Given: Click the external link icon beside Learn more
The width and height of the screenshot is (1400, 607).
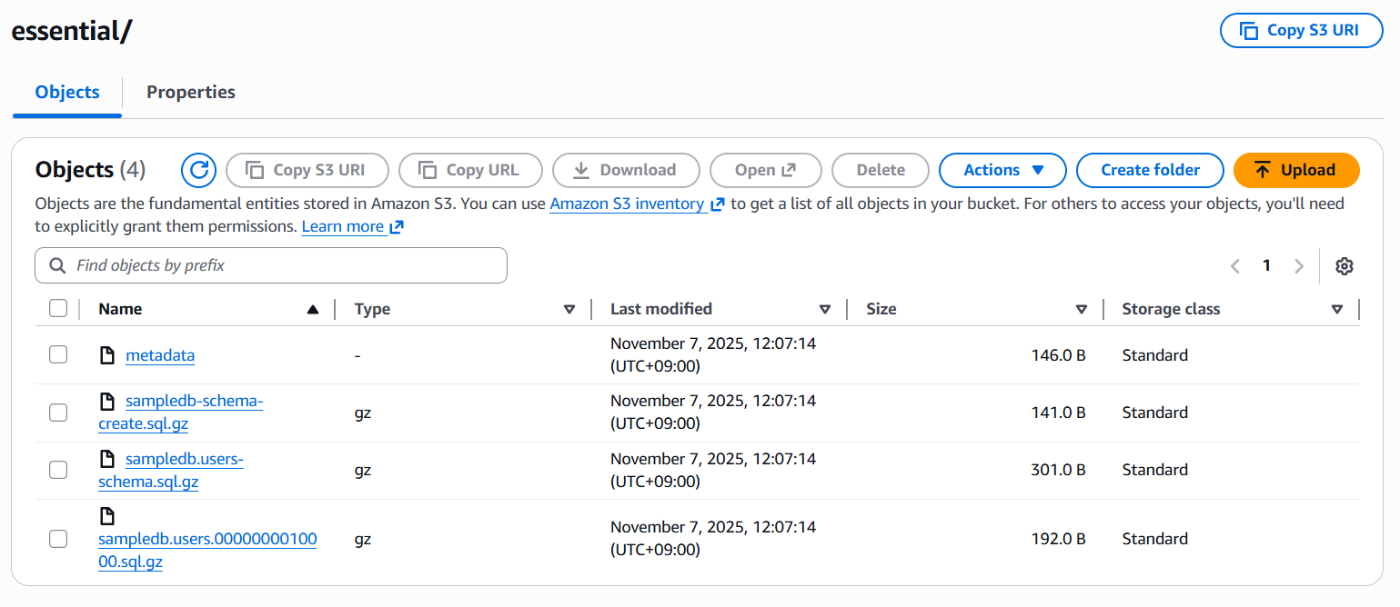Looking at the screenshot, I should (397, 227).
